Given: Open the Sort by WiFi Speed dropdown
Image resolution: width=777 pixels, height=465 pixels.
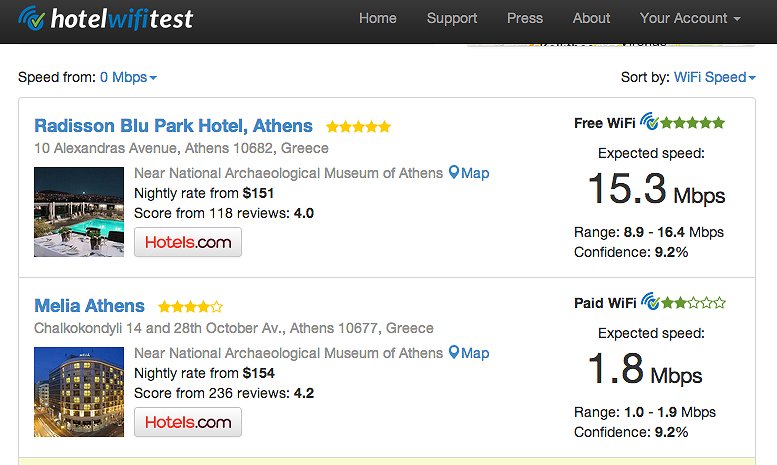Looking at the screenshot, I should coord(715,77).
